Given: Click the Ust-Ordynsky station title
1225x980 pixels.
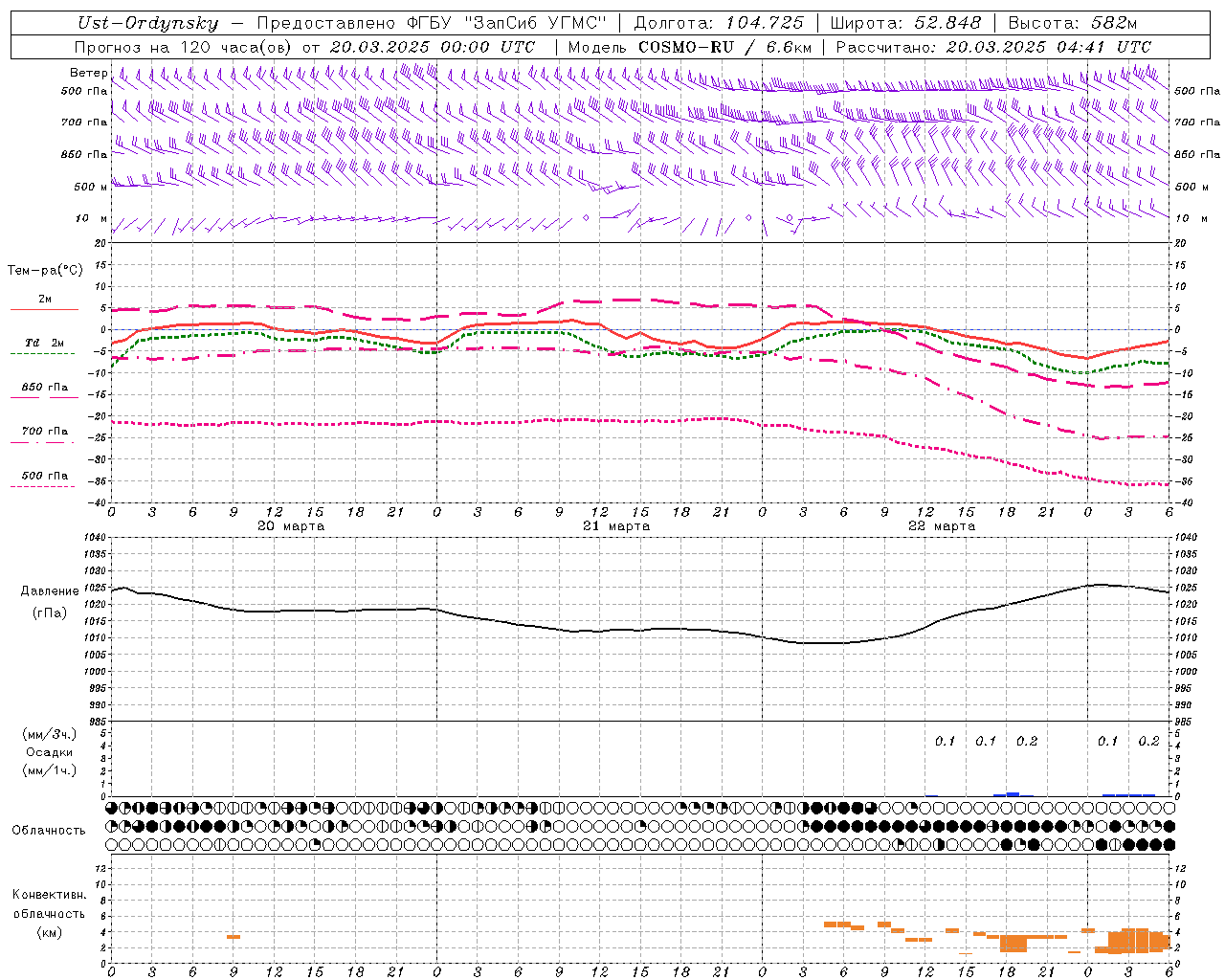Looking at the screenshot, I should tap(146, 23).
